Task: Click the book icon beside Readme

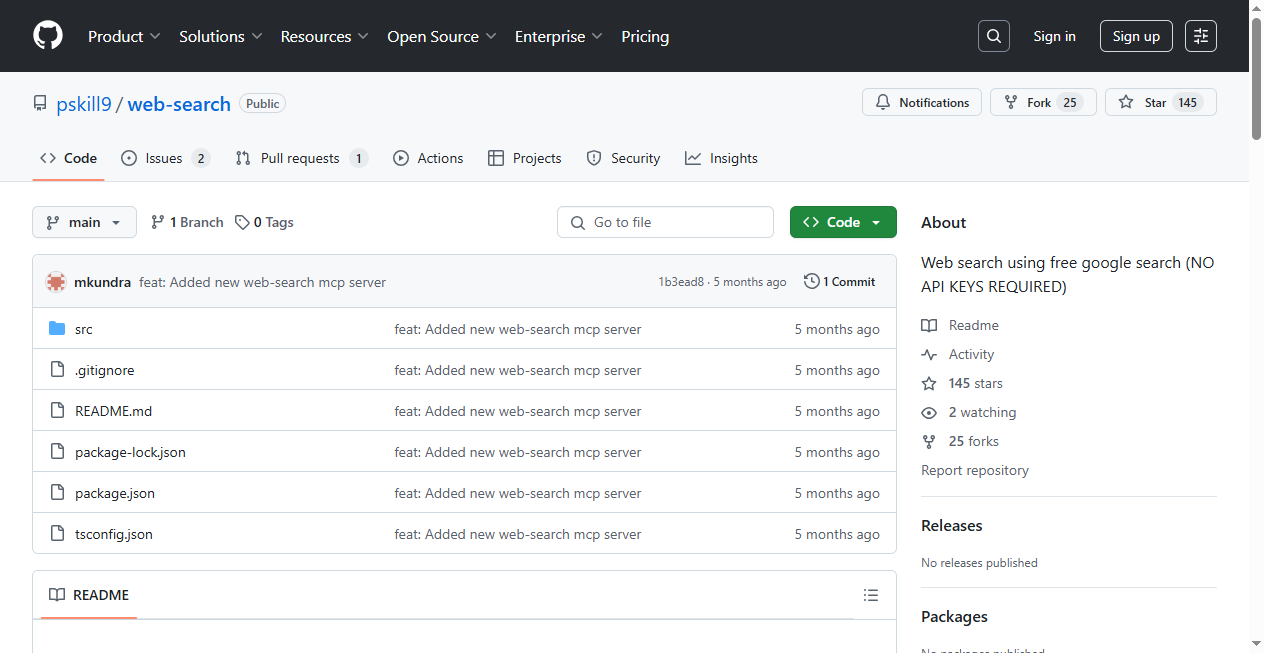Action: [929, 325]
